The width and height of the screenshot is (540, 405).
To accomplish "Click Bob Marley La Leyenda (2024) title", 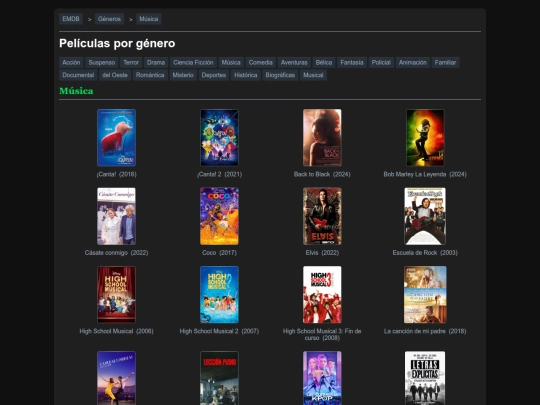I will 425,174.
